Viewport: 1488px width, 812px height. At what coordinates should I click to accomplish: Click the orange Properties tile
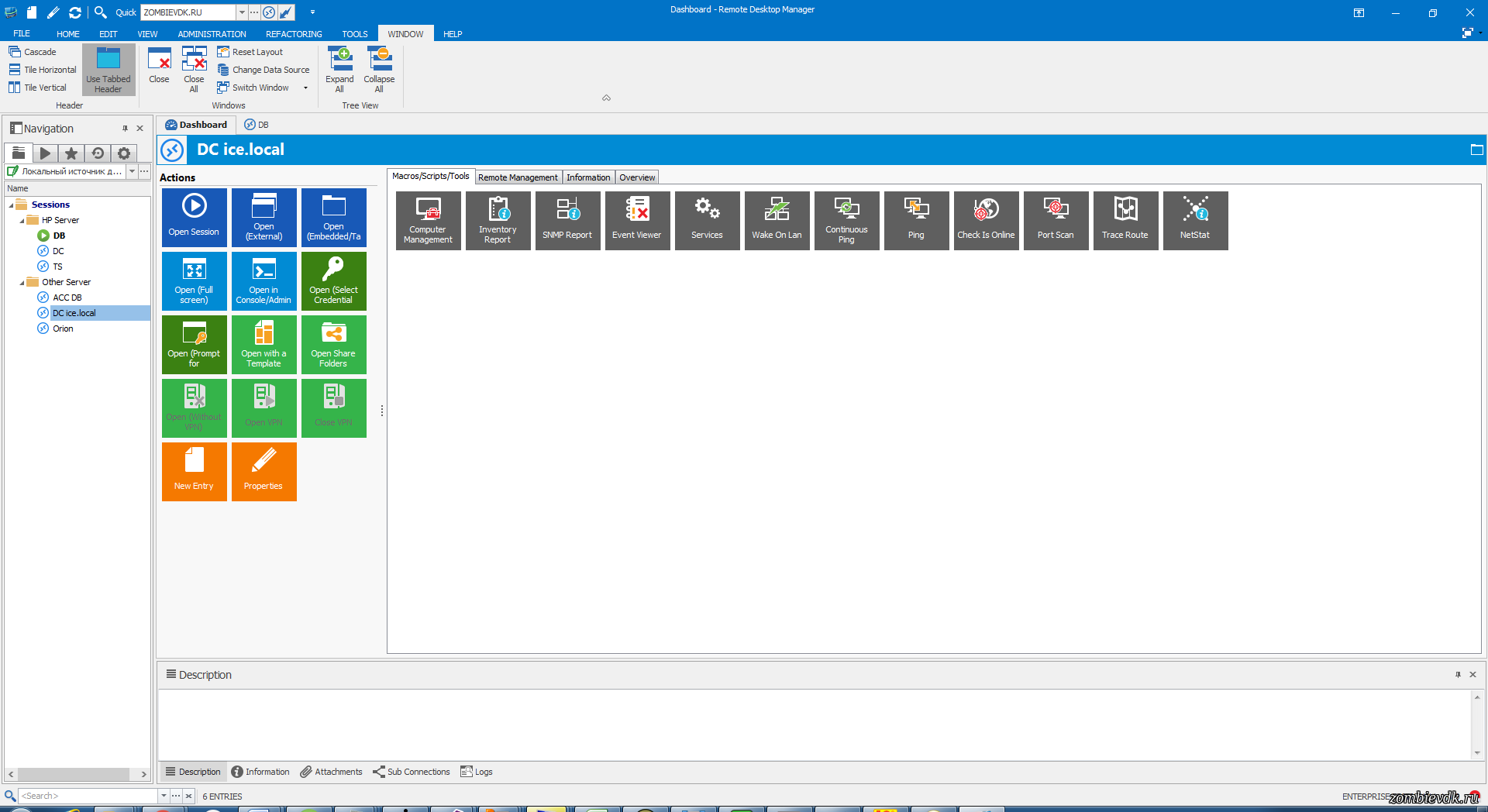click(x=264, y=472)
